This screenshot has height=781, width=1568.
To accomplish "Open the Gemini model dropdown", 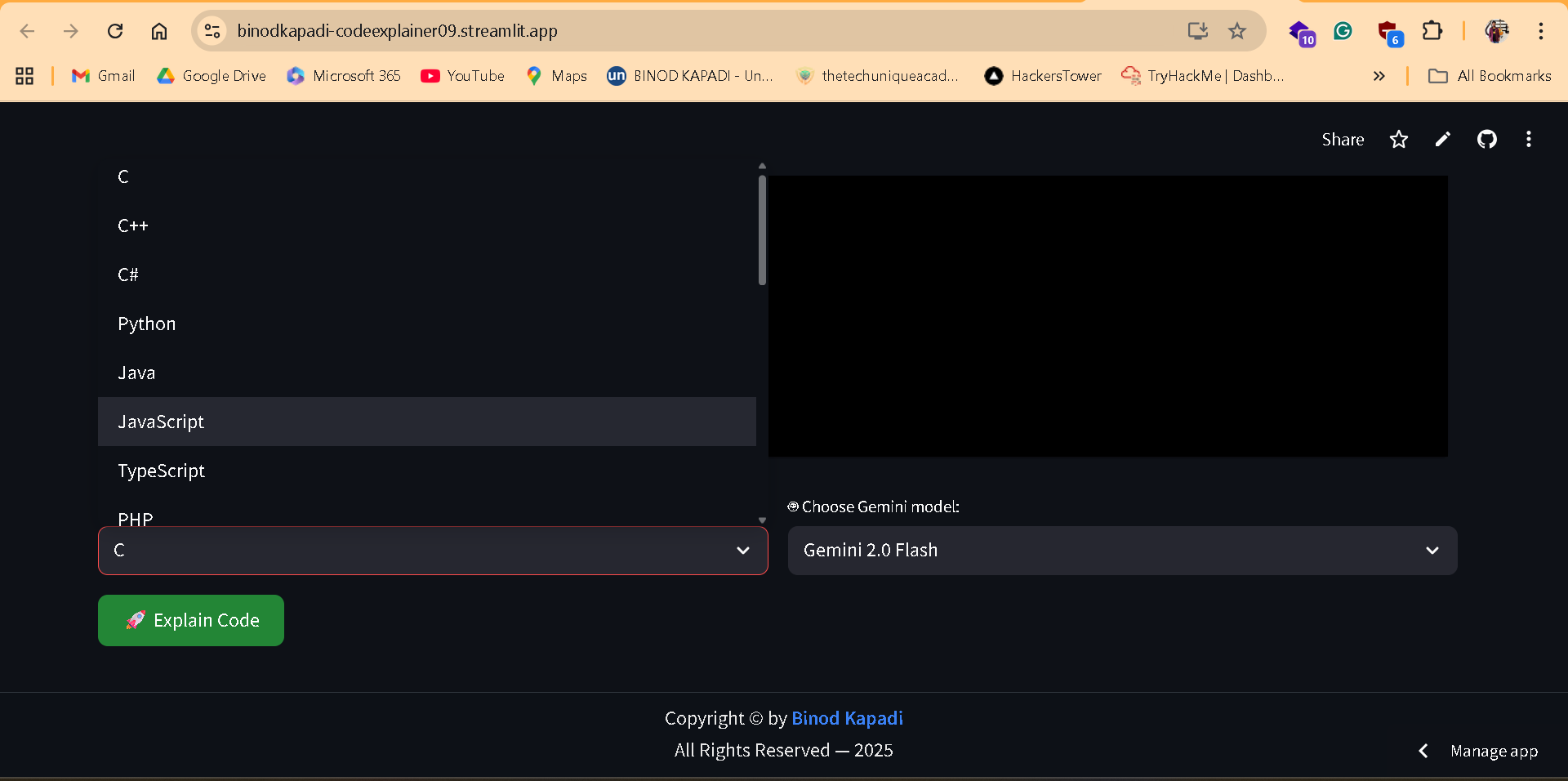I will click(x=1122, y=550).
